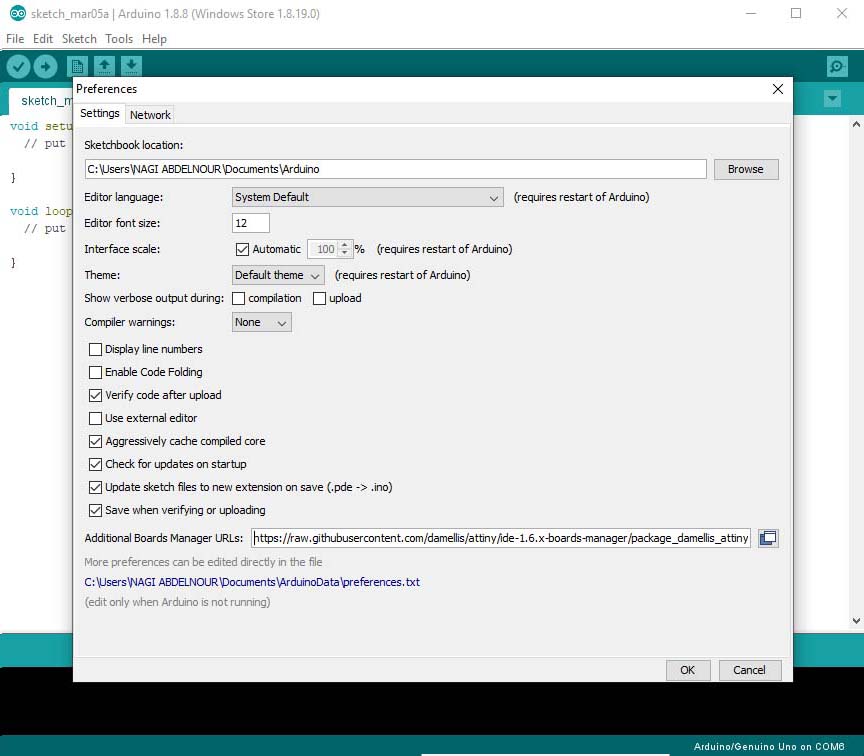Click the Browse button

(746, 169)
